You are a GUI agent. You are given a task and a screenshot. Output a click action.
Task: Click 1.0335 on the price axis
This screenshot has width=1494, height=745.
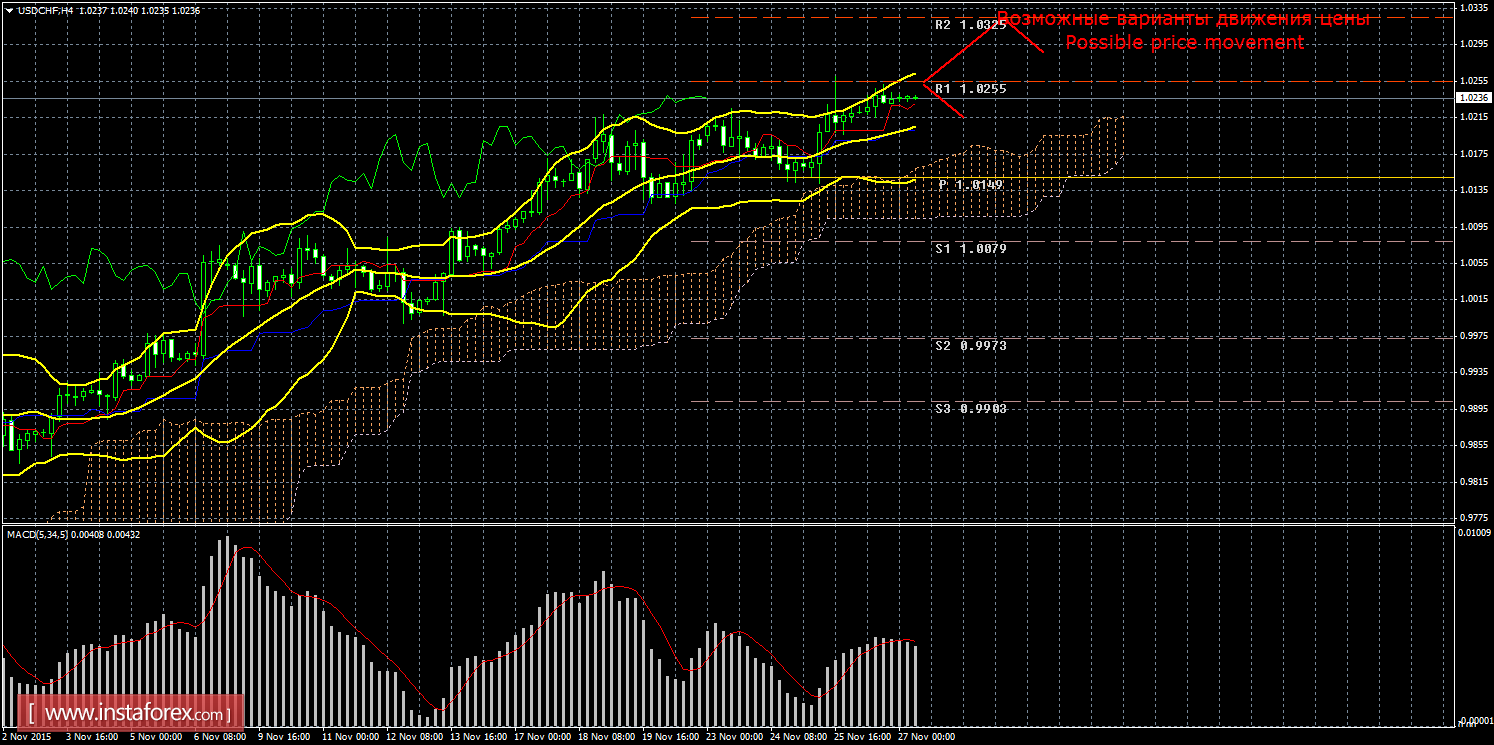pyautogui.click(x=1474, y=7)
